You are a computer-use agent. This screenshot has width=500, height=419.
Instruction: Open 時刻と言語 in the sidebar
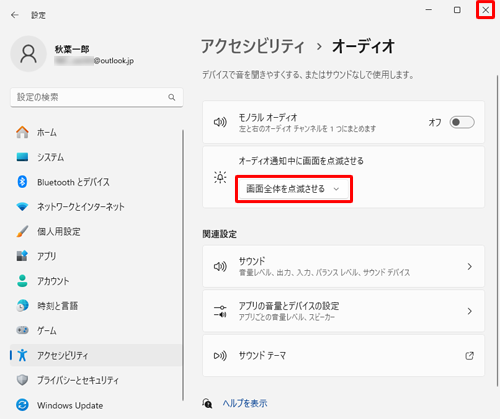(96, 306)
